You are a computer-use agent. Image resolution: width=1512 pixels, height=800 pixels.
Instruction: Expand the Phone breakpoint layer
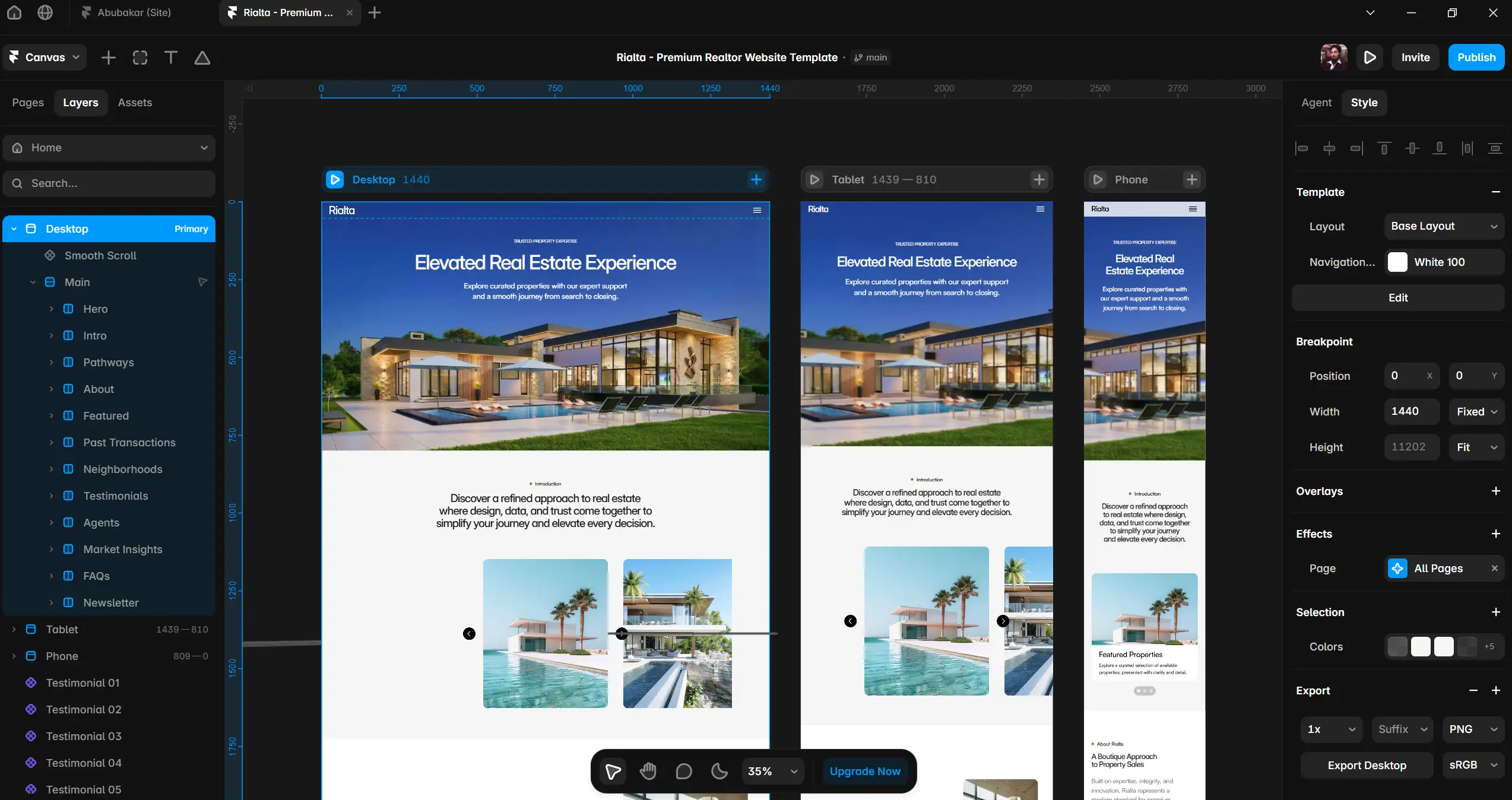(x=14, y=656)
